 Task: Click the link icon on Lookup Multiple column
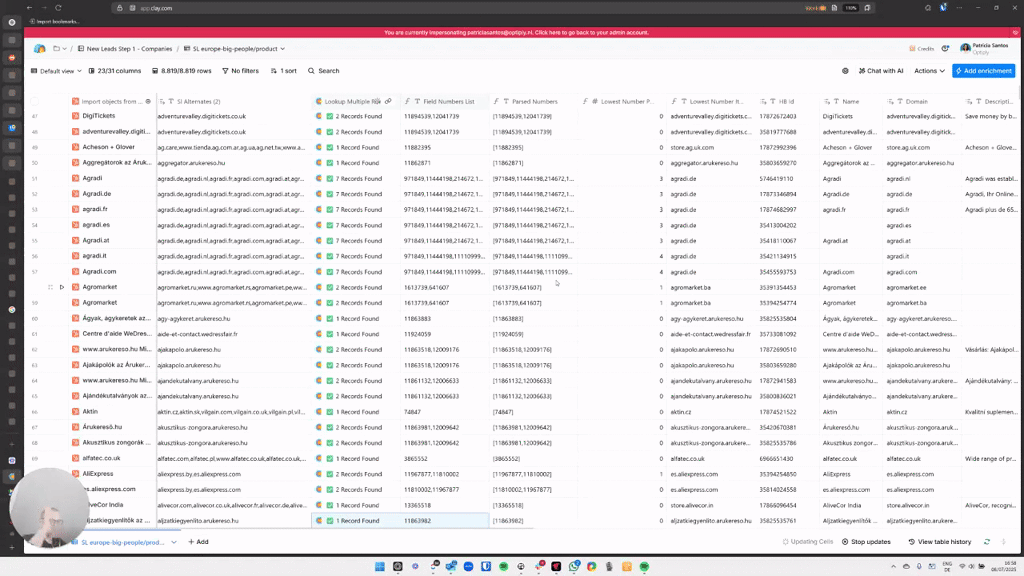[388, 101]
